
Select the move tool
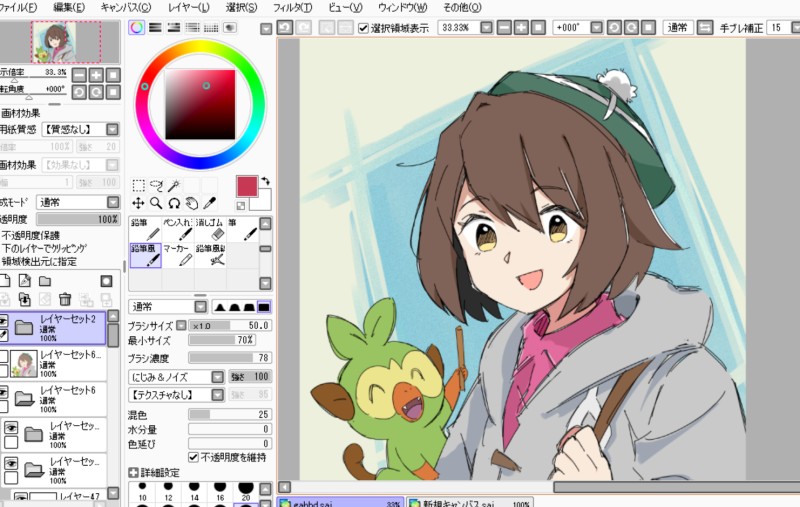[138, 204]
